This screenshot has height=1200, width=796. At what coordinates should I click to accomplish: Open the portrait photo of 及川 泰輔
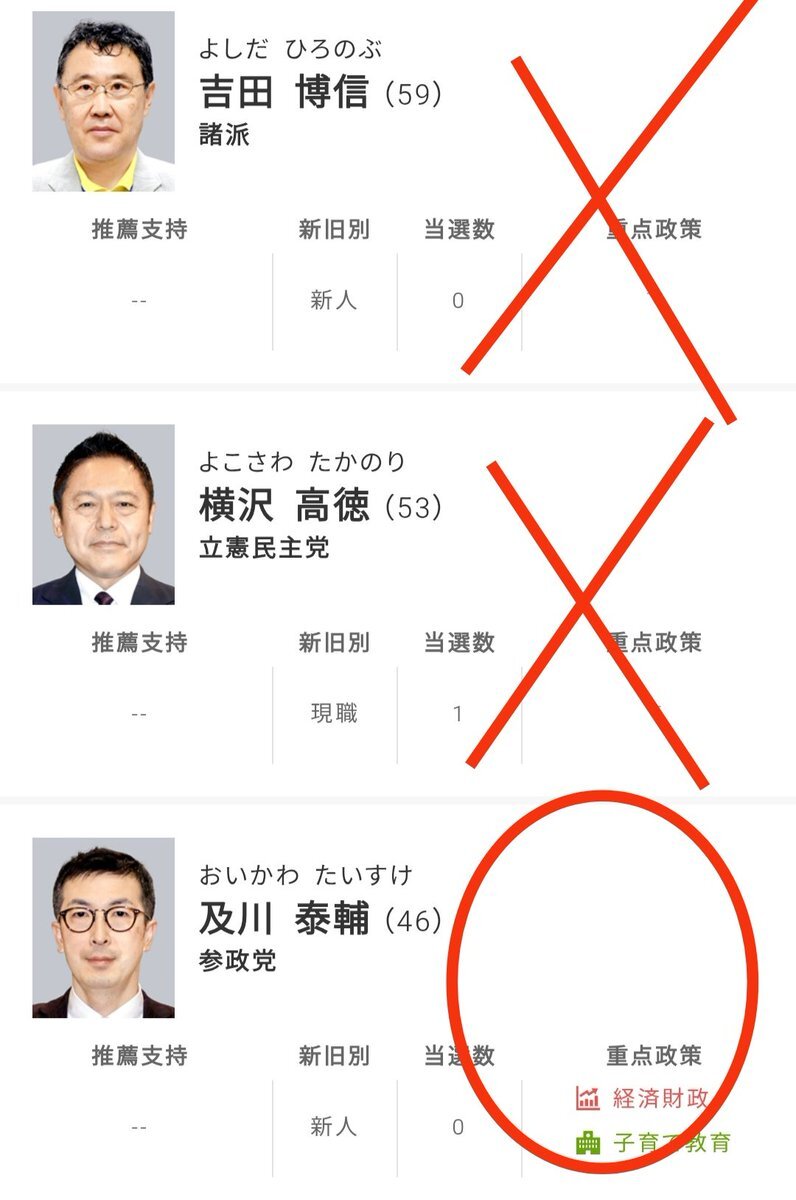[x=103, y=928]
